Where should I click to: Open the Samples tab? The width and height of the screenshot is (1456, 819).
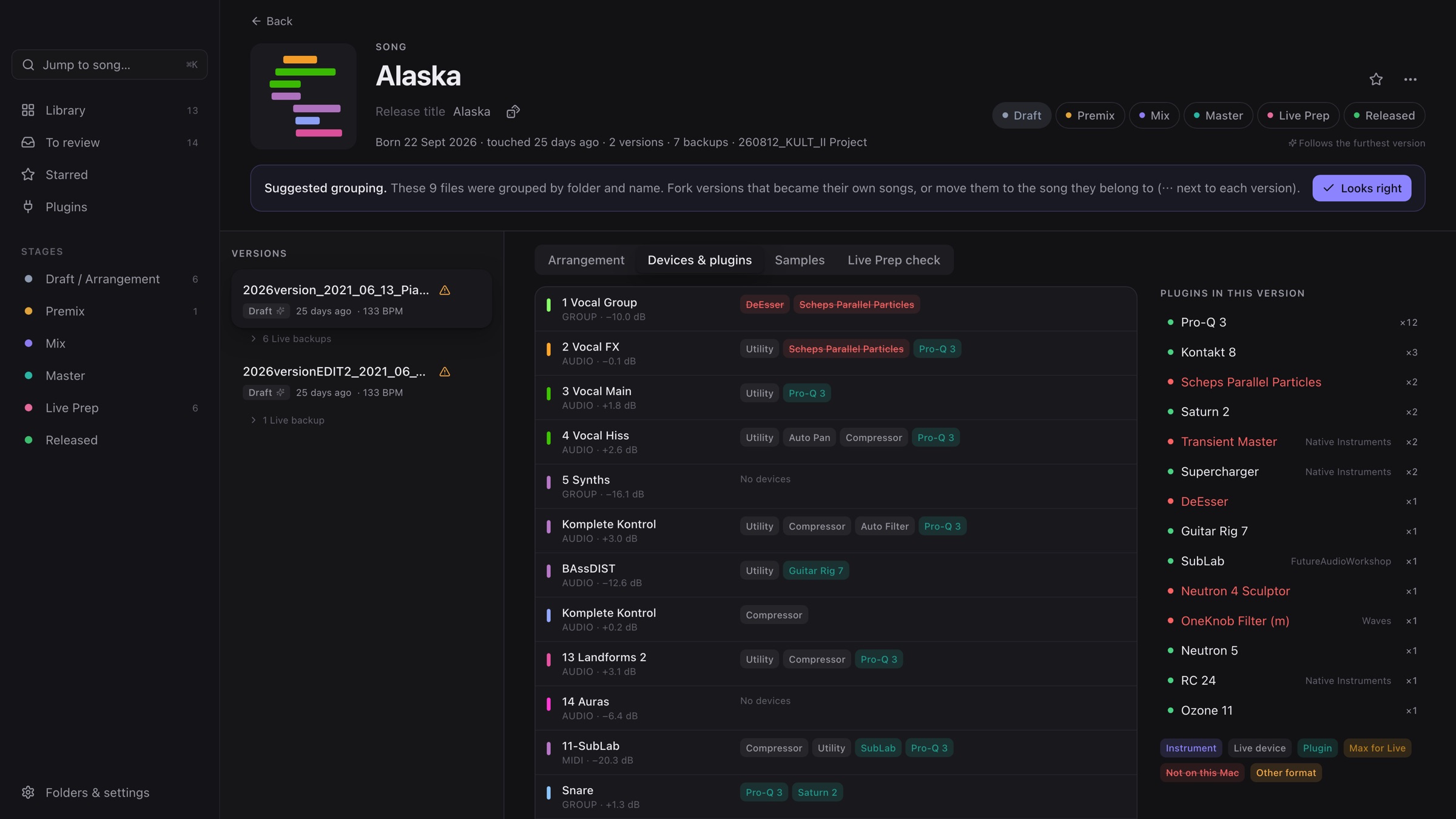click(x=800, y=260)
